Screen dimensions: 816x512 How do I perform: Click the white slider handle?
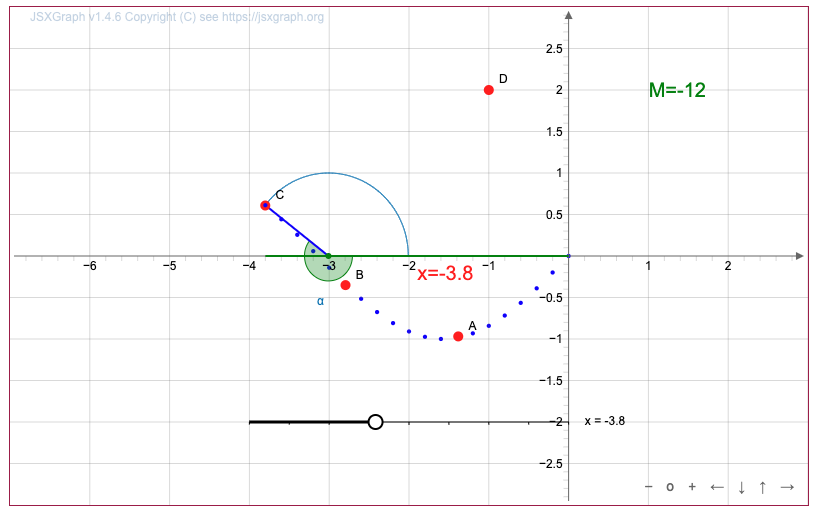pyautogui.click(x=375, y=422)
